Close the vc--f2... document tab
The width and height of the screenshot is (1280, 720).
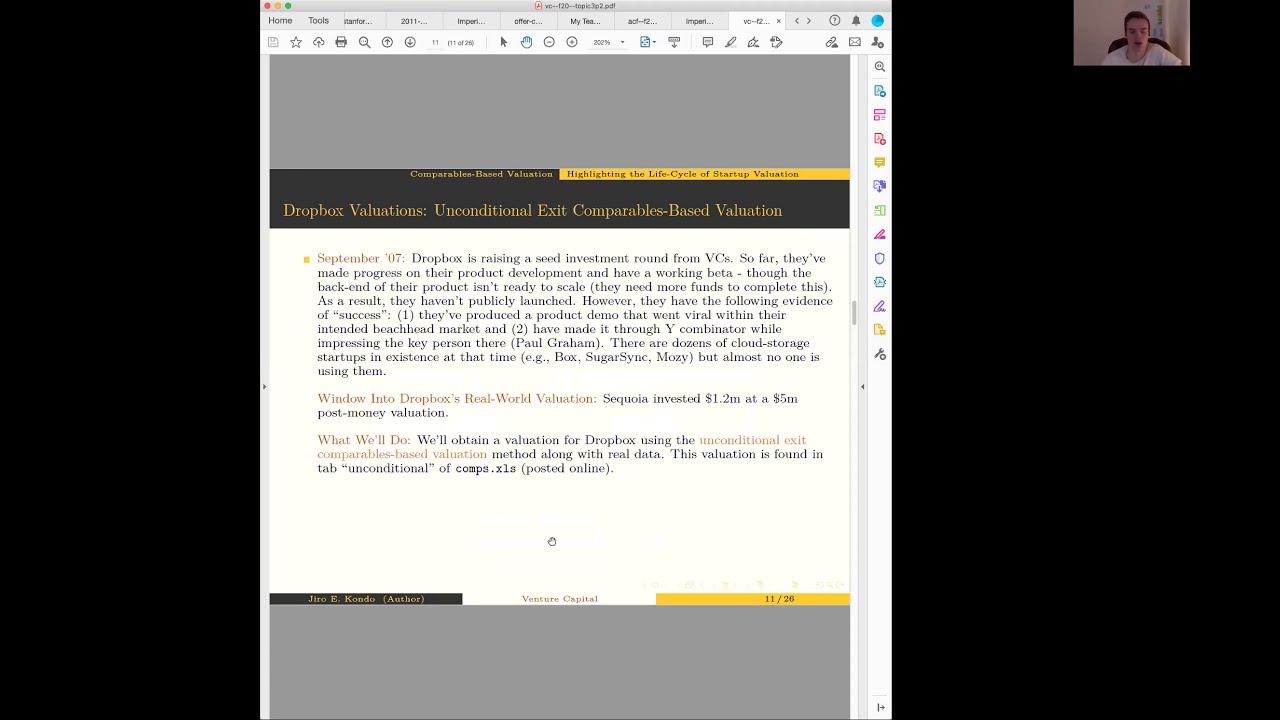tap(779, 21)
